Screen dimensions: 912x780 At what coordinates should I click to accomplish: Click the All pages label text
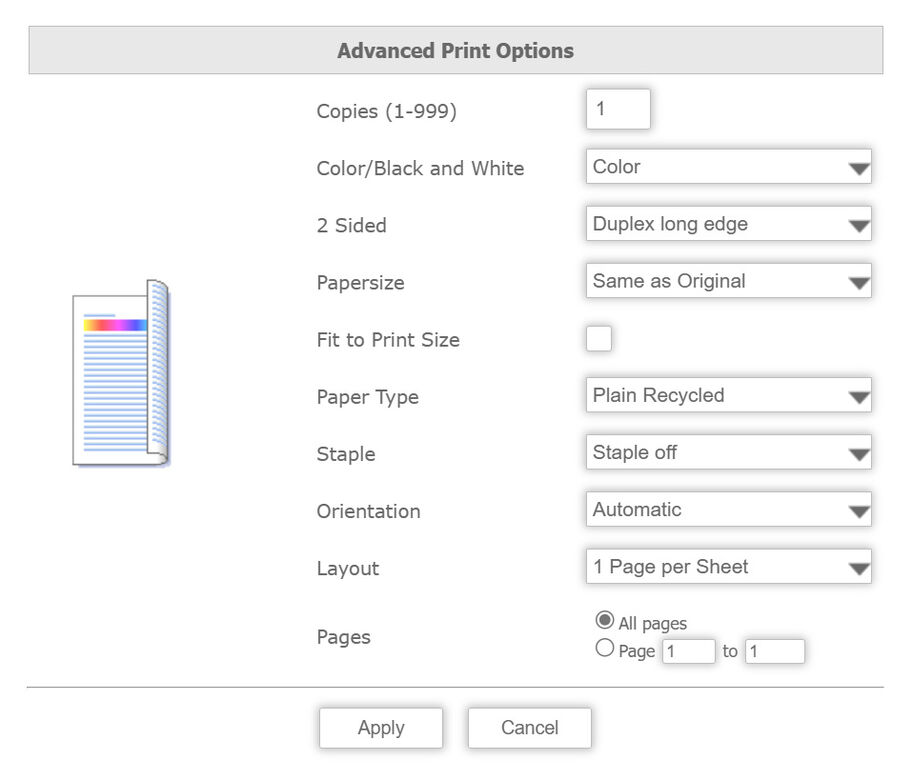[x=652, y=624]
